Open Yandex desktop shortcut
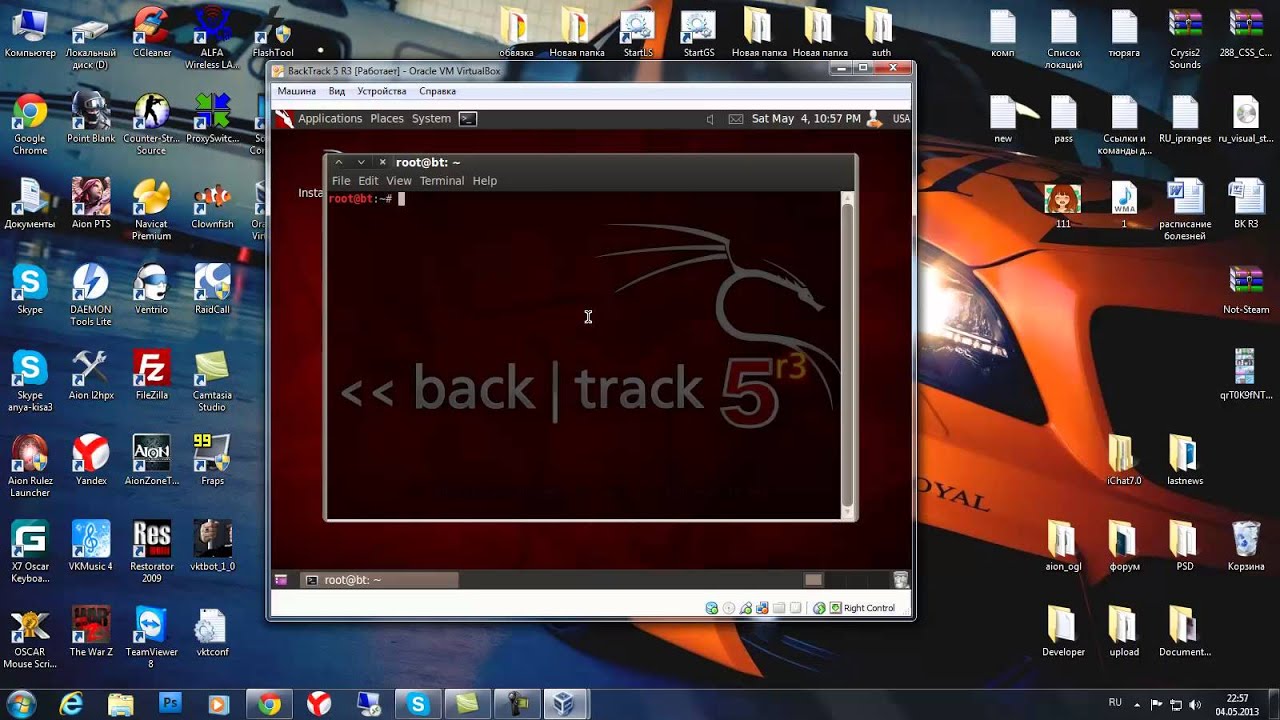This screenshot has height=720, width=1280. click(x=91, y=461)
